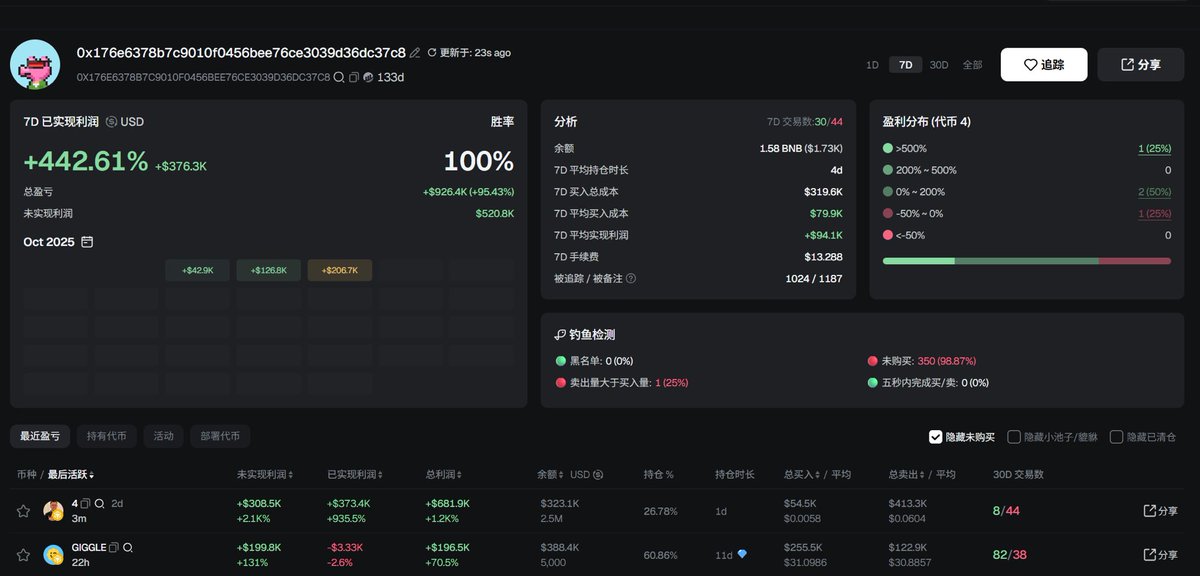Click the refresh icon beside 更新于

tap(432, 53)
